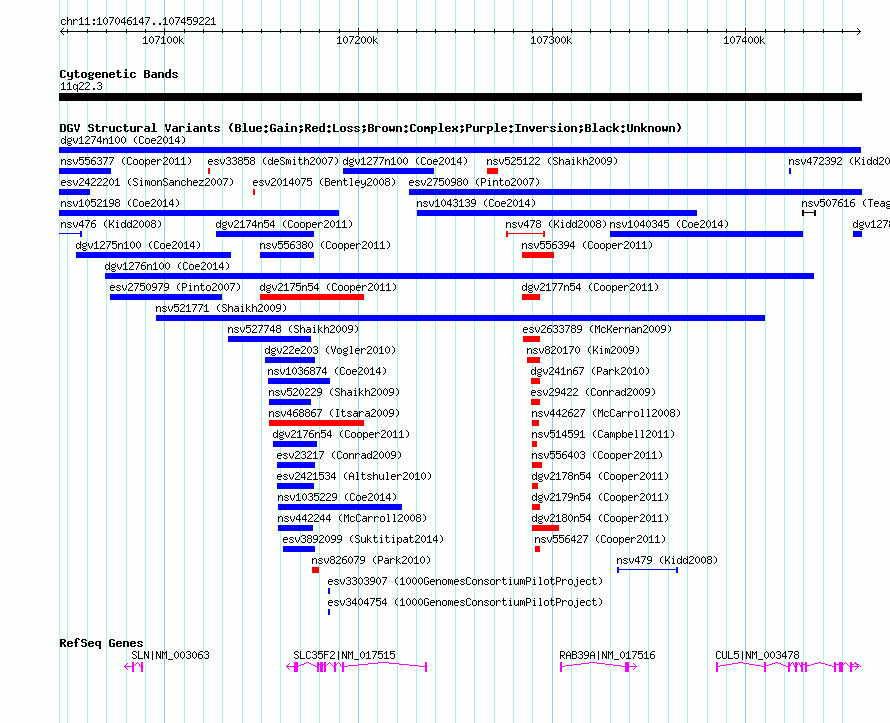890x723 pixels.
Task: Select dgv2174n54 (Cooper2011) label
Action: [x=284, y=224]
